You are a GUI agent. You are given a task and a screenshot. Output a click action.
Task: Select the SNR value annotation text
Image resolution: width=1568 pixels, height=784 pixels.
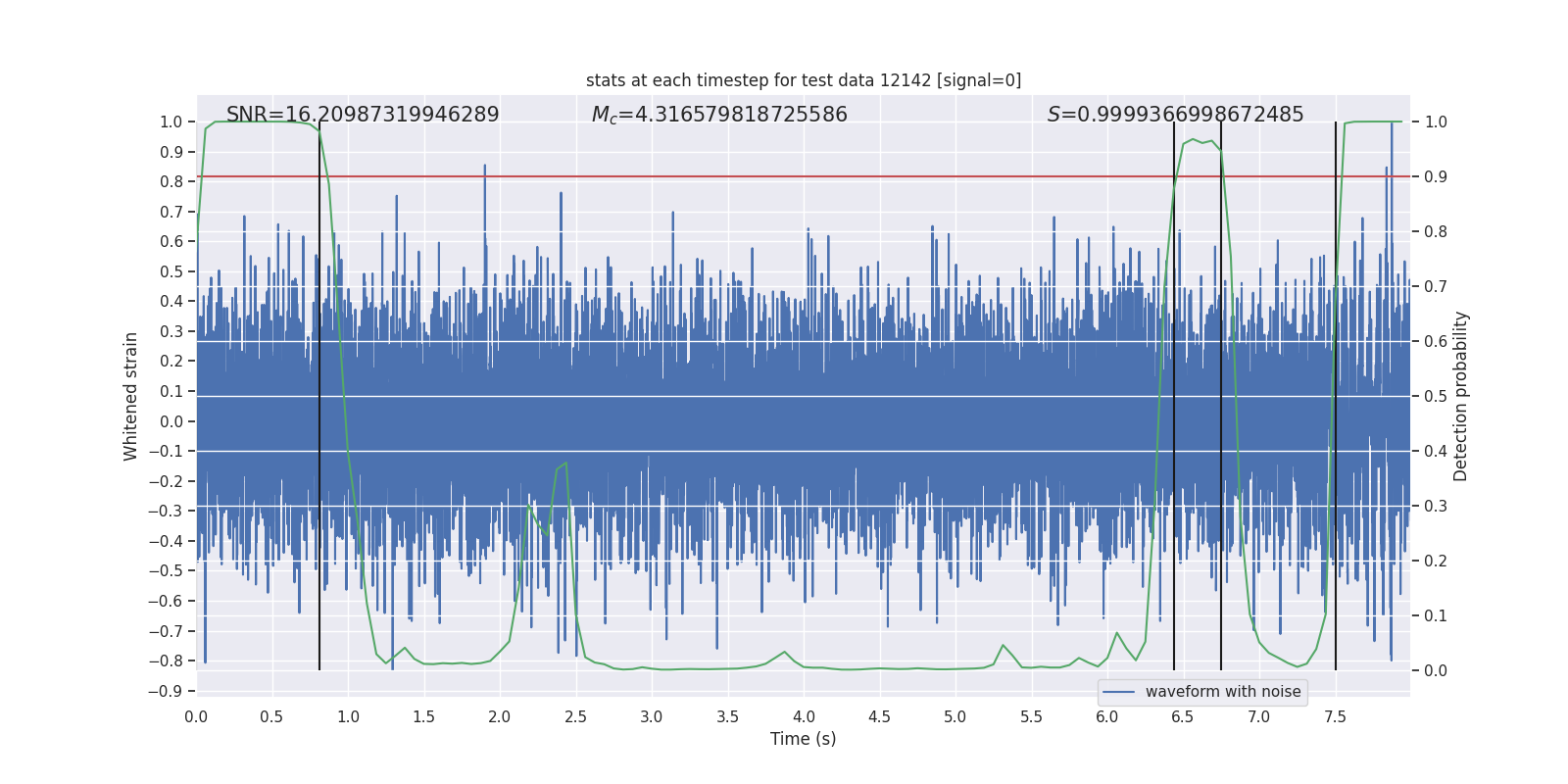363,115
